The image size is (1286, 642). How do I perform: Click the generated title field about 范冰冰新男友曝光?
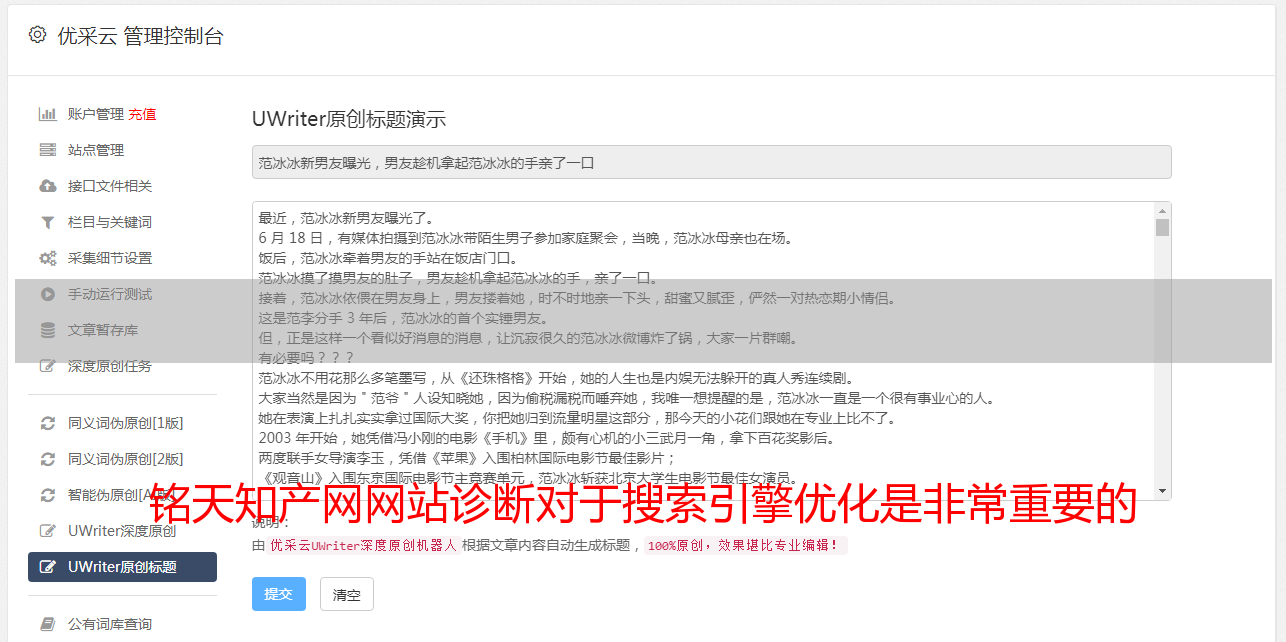(x=712, y=162)
